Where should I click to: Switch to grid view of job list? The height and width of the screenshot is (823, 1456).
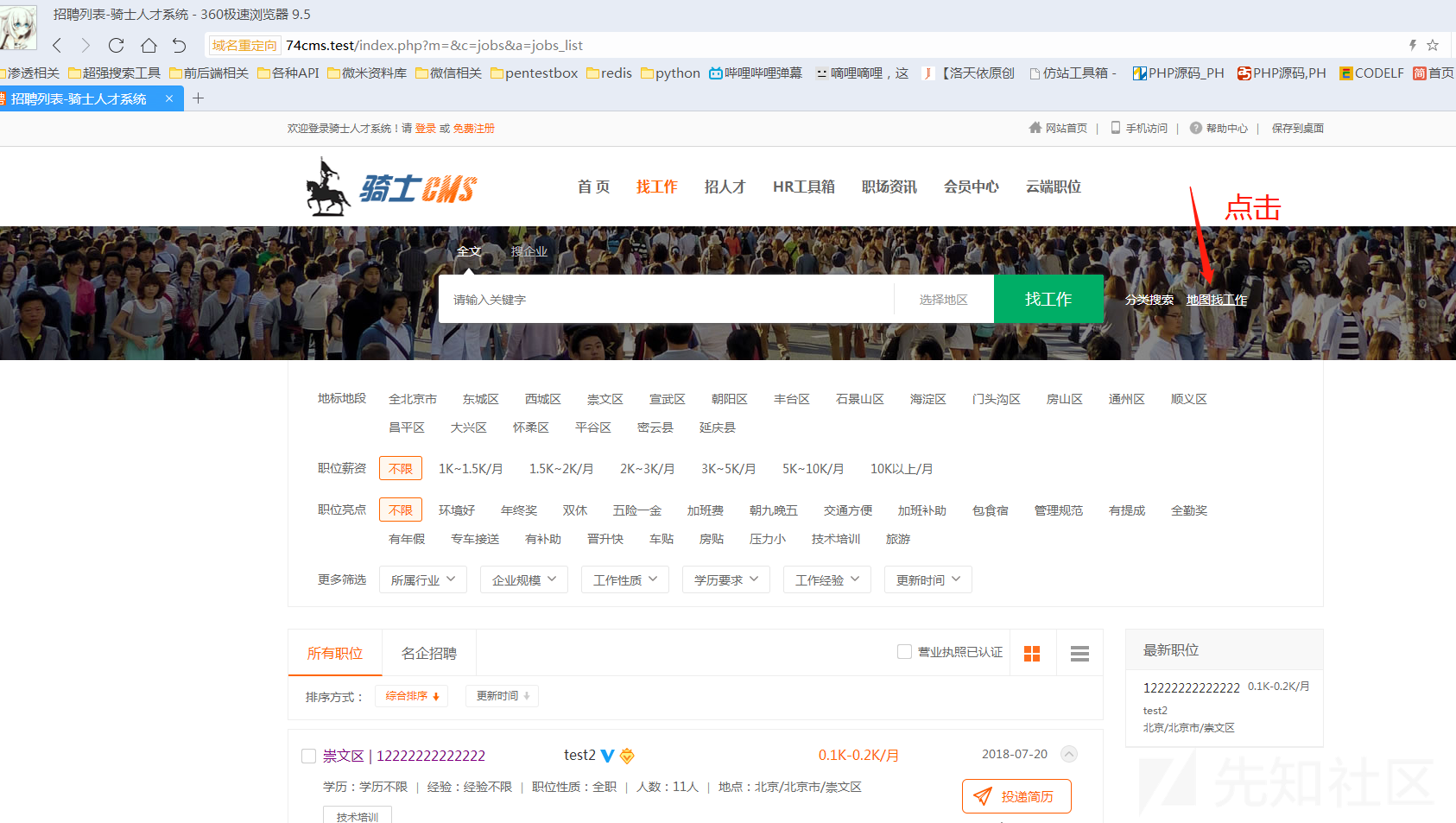[x=1032, y=654]
